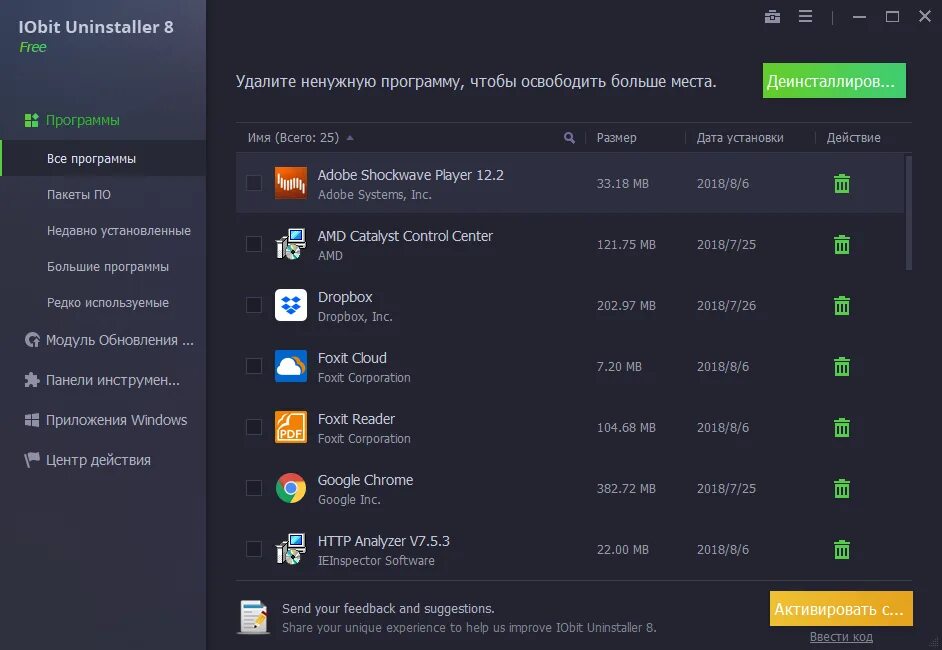Click the 121.75 MB size value

(x=626, y=245)
